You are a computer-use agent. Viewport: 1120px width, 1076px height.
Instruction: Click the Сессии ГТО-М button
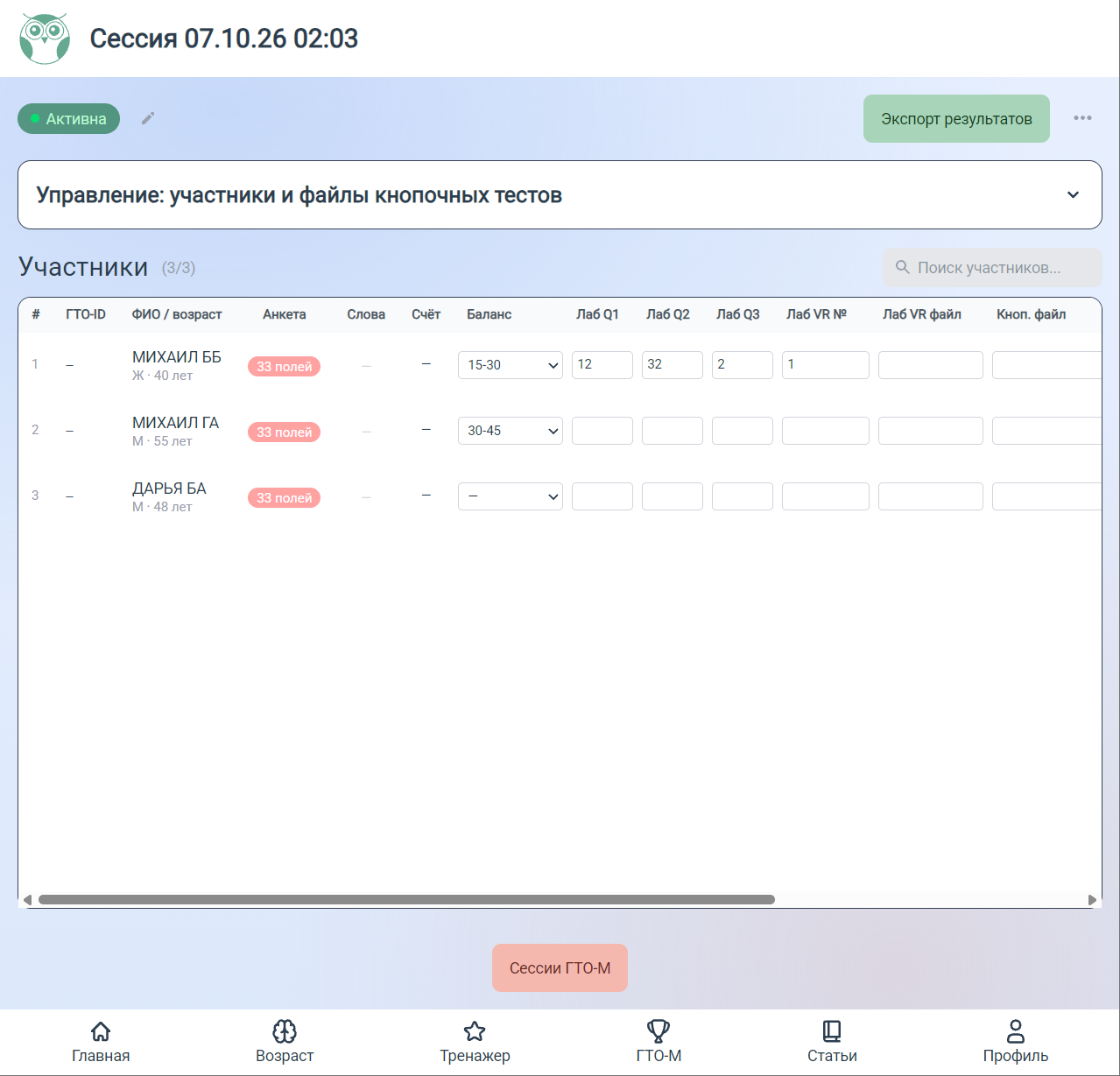tap(560, 967)
